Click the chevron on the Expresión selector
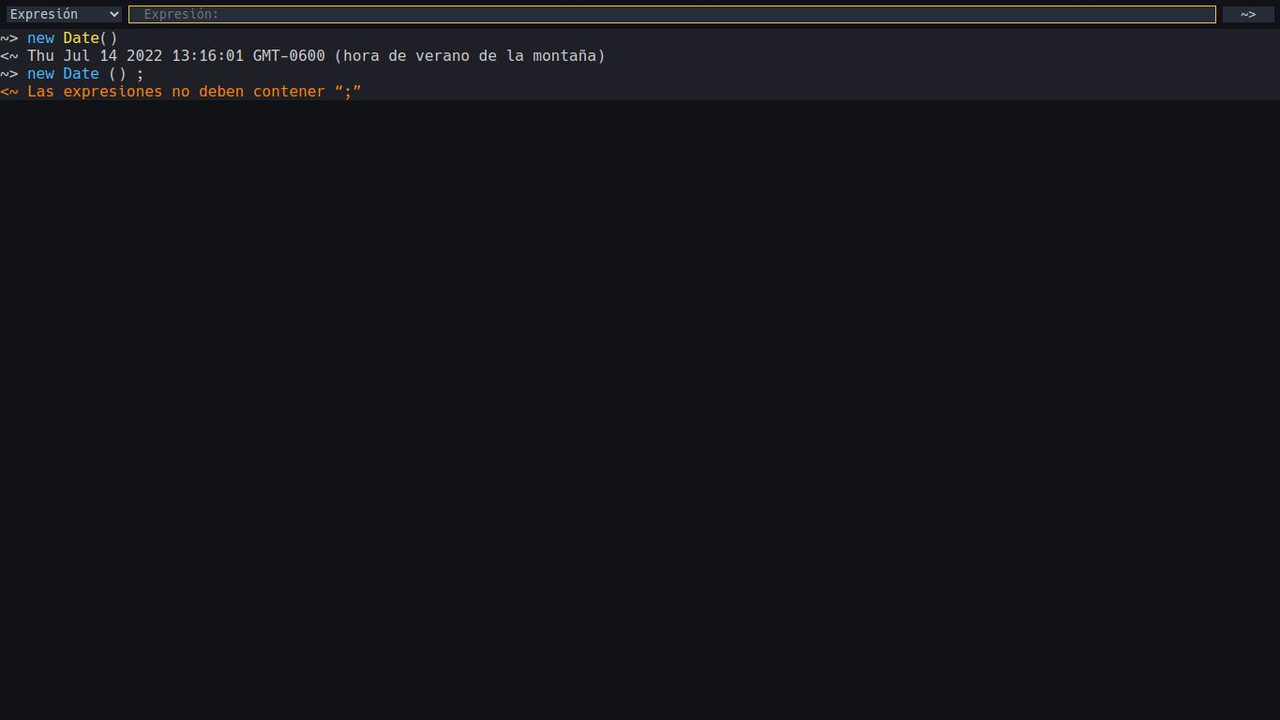 click(x=114, y=14)
